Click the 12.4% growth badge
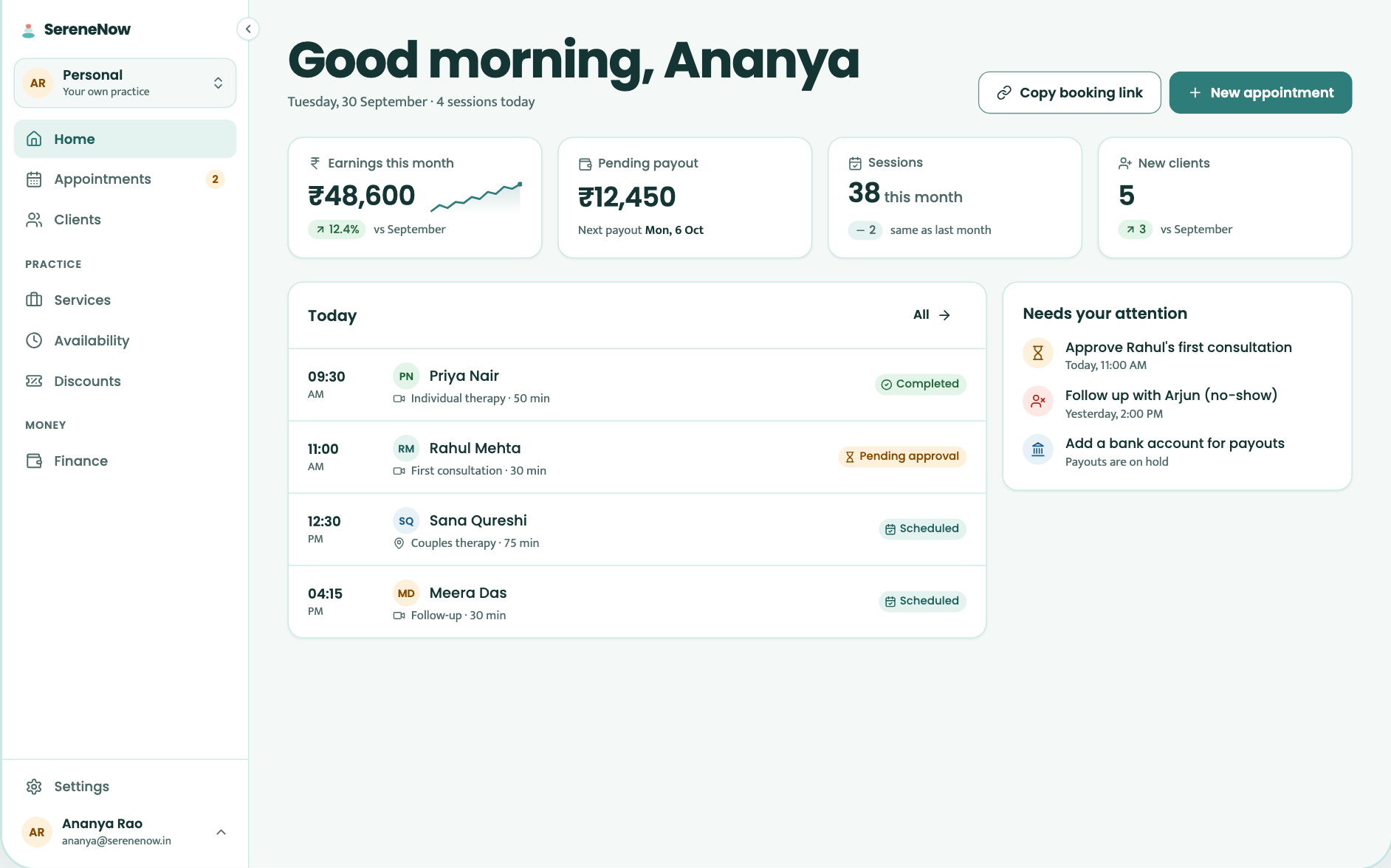The image size is (1391, 868). (x=337, y=230)
